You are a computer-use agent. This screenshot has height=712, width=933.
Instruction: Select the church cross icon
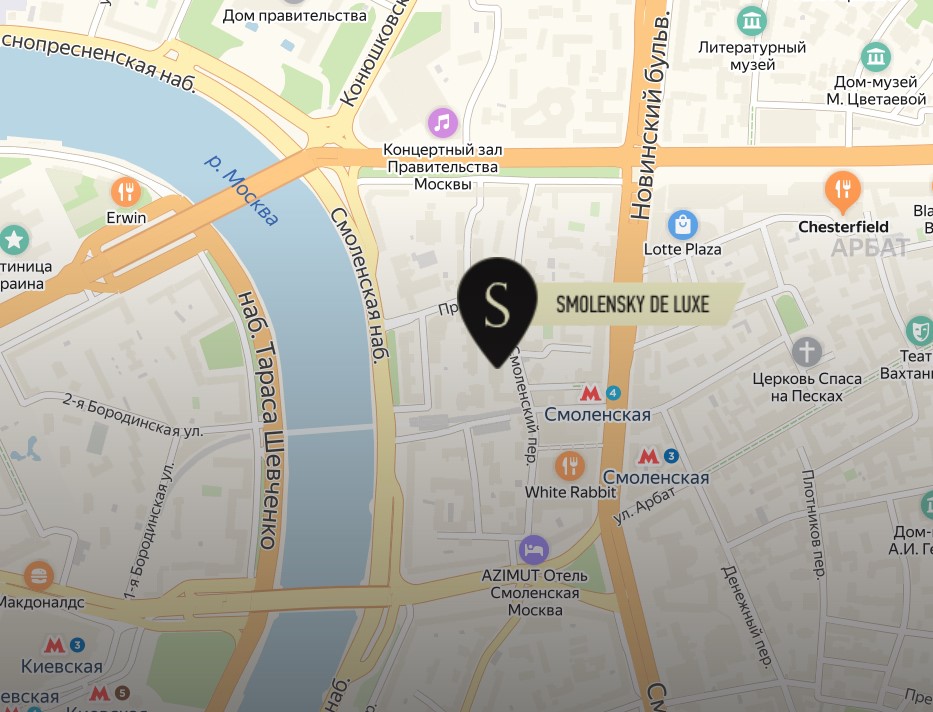pyautogui.click(x=806, y=352)
